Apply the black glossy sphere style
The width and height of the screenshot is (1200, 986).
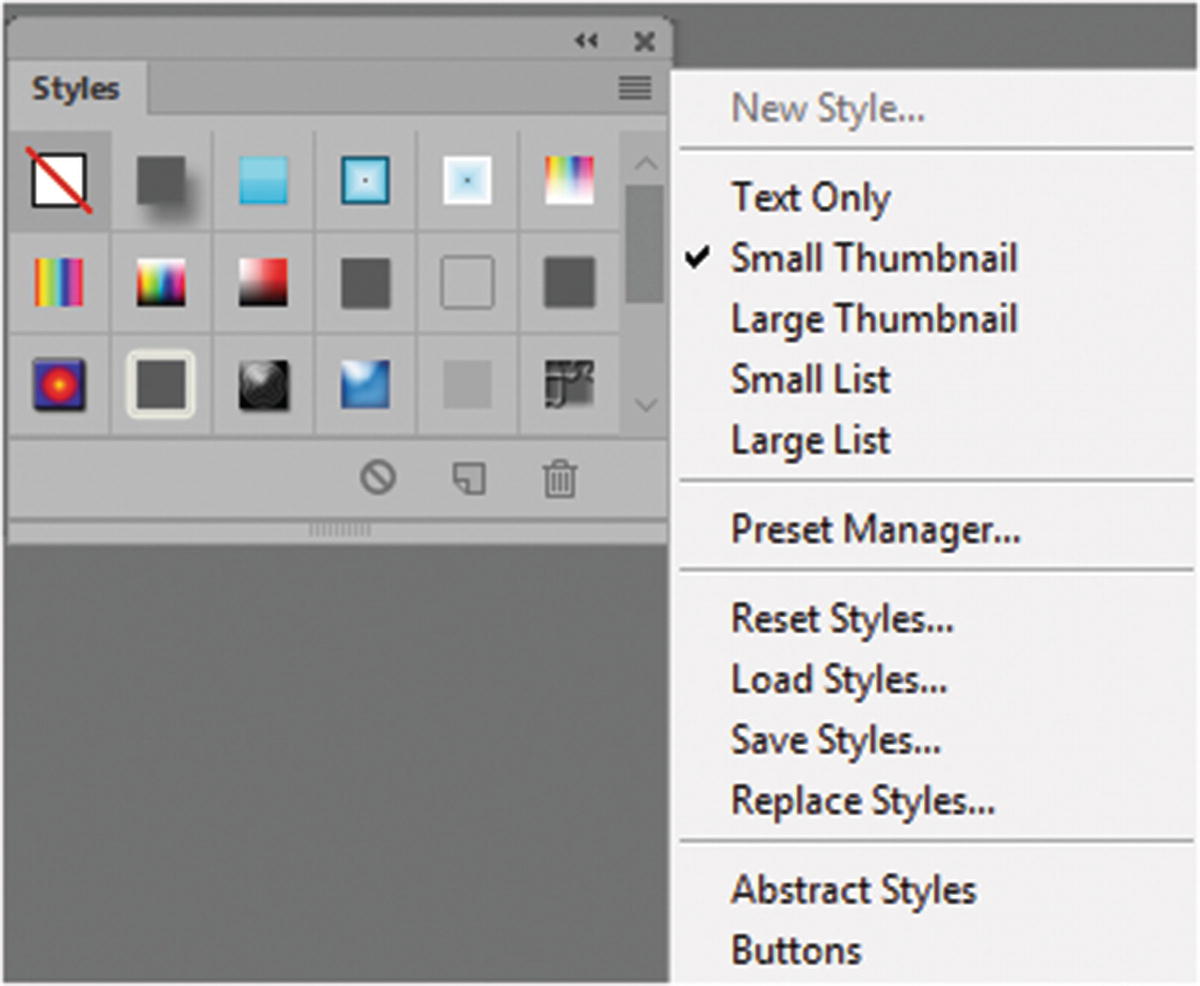(264, 385)
